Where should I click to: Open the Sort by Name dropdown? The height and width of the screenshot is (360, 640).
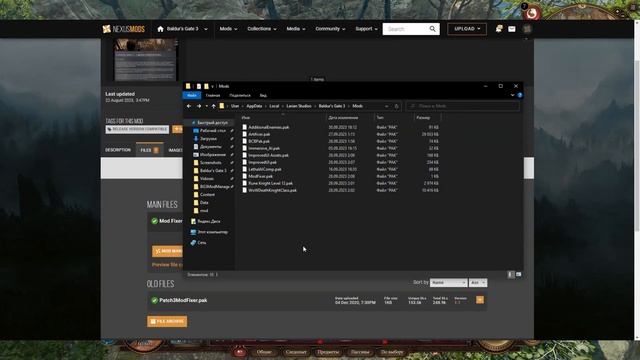(x=448, y=282)
